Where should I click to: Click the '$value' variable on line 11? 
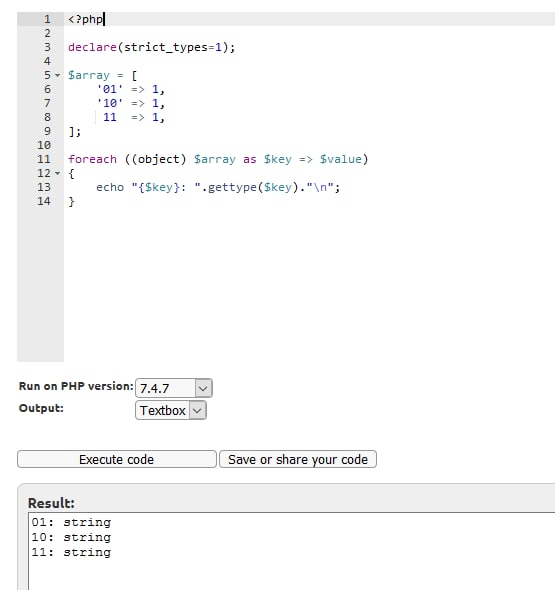[x=341, y=159]
